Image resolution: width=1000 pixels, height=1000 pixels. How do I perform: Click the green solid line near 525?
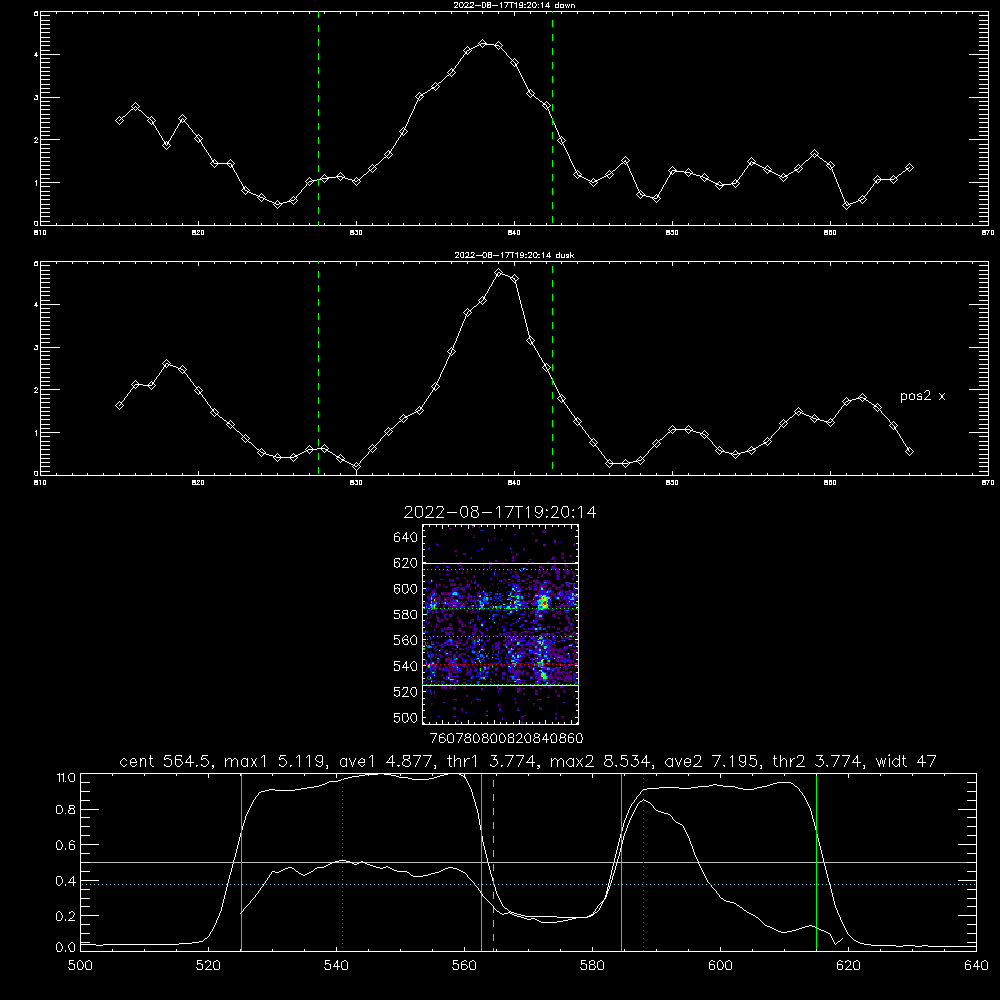241,861
